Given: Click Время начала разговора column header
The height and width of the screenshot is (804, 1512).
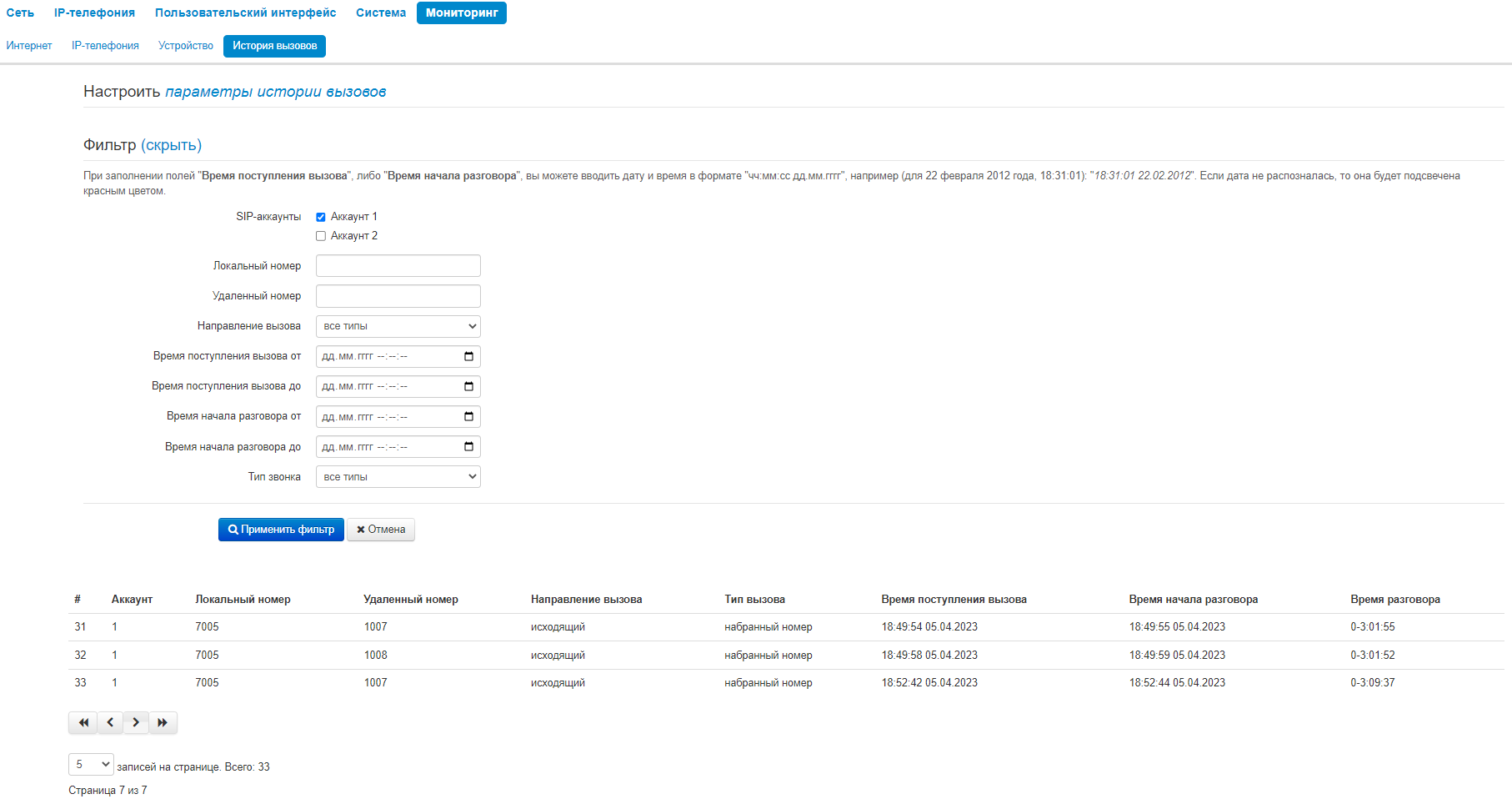Looking at the screenshot, I should tap(1193, 600).
